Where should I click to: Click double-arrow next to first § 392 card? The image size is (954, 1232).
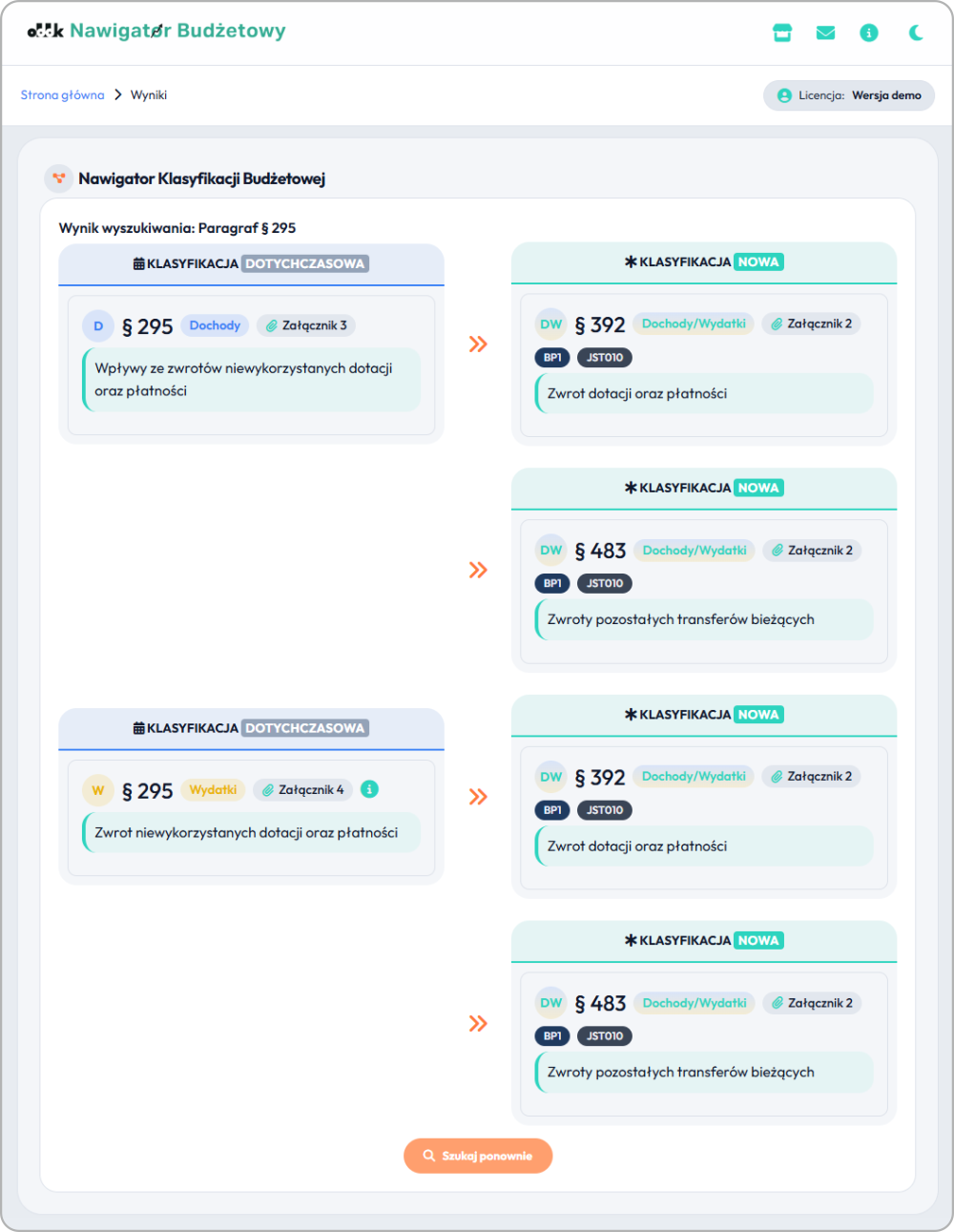click(478, 345)
